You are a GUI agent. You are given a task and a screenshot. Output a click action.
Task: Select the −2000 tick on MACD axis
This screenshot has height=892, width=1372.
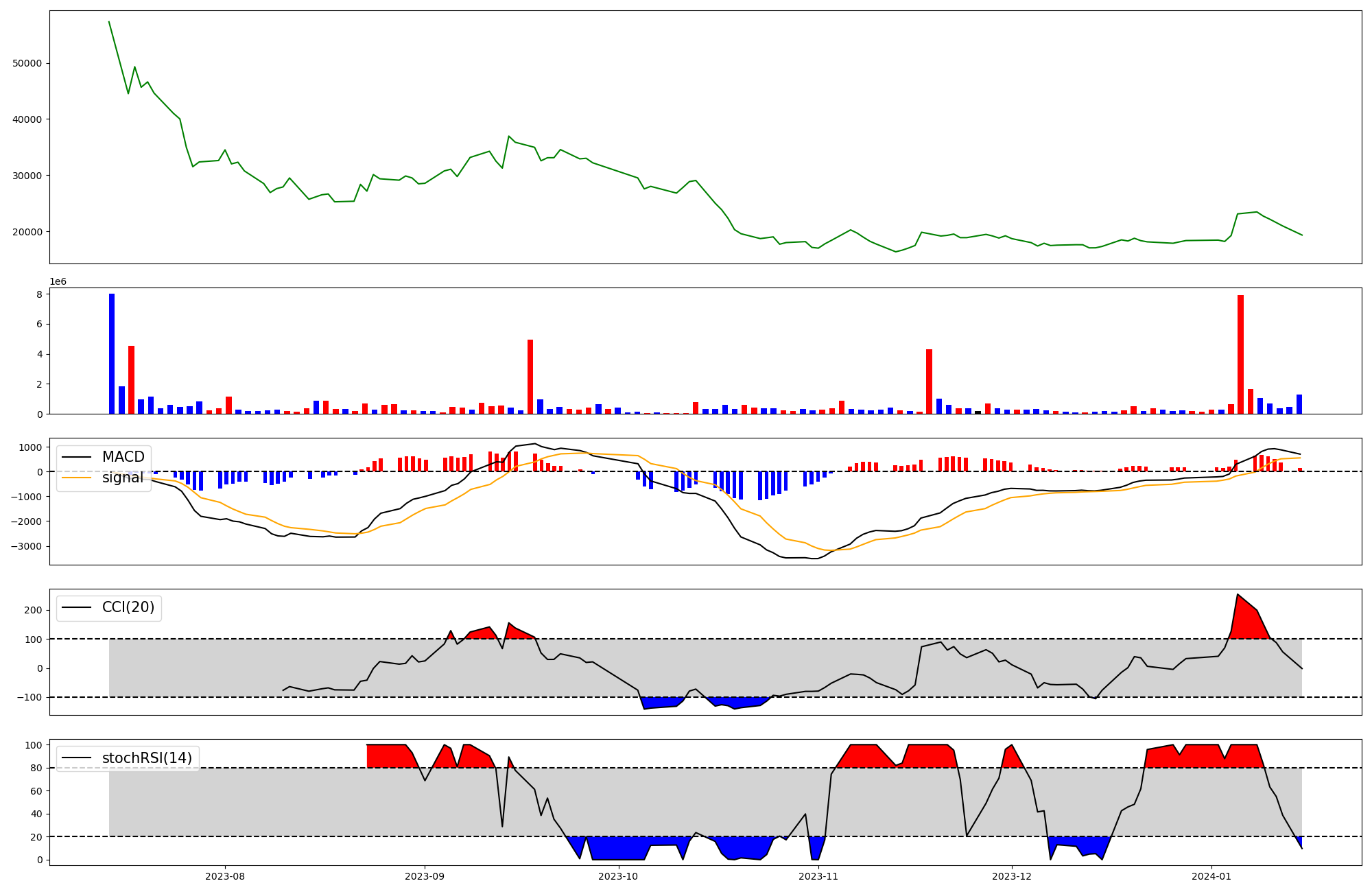(x=27, y=521)
